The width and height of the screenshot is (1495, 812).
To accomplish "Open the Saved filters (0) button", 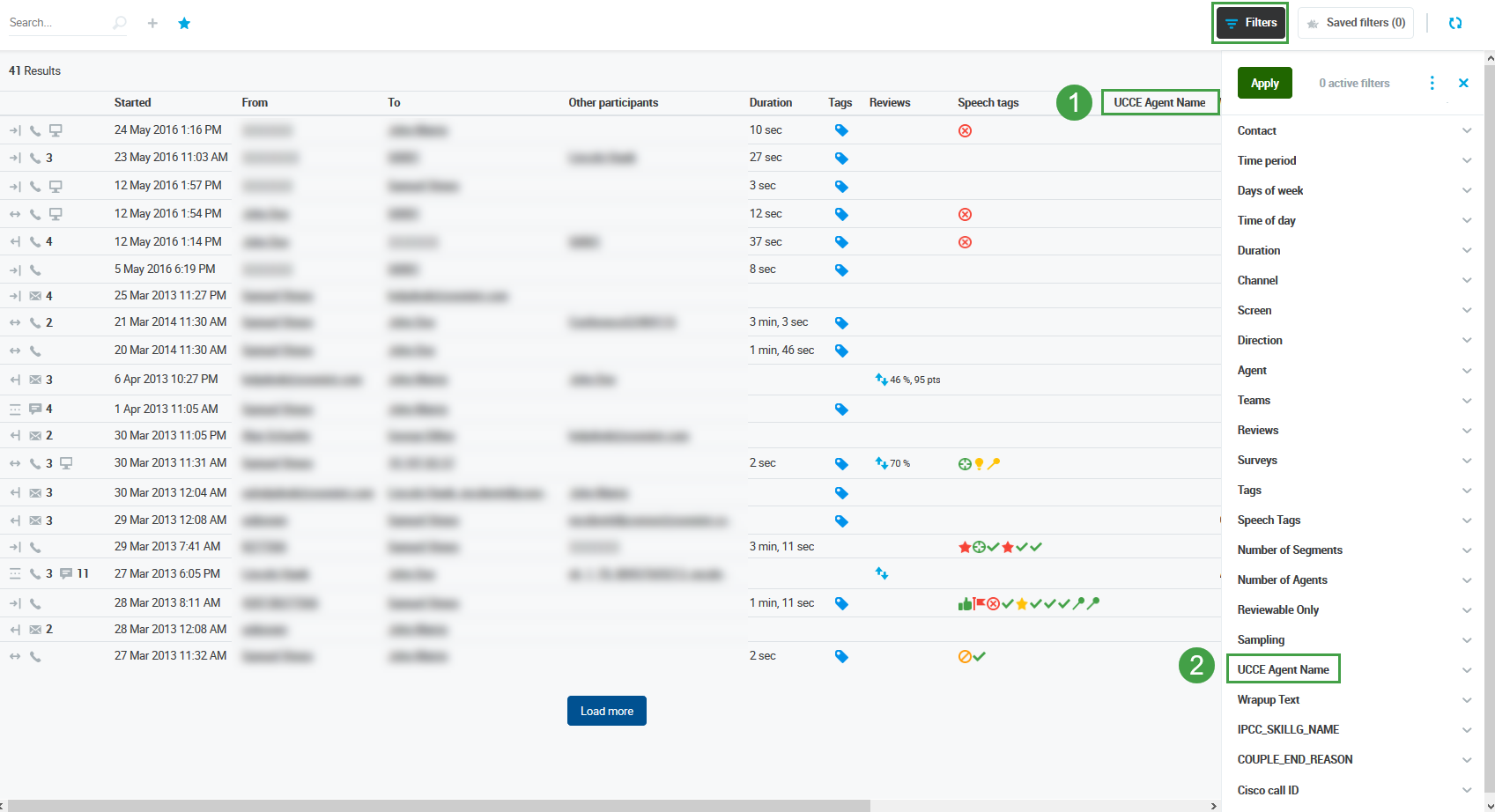I will point(1355,23).
